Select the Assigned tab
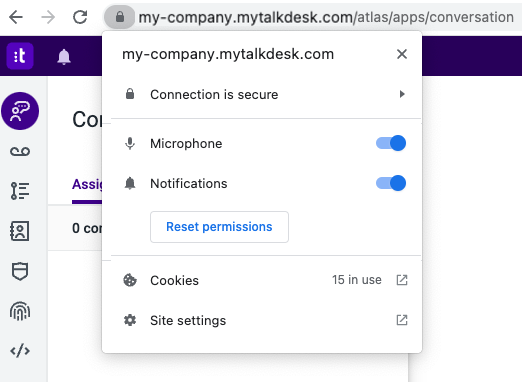This screenshot has width=522, height=382. 87,184
